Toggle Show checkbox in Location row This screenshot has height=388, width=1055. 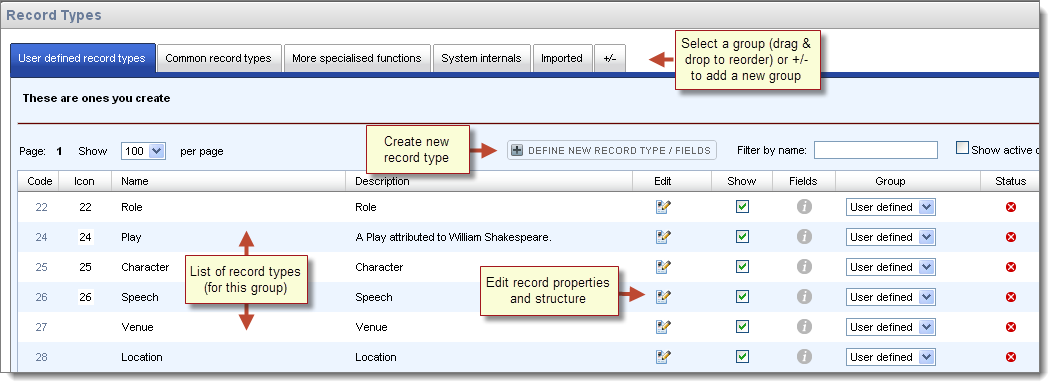coord(742,357)
